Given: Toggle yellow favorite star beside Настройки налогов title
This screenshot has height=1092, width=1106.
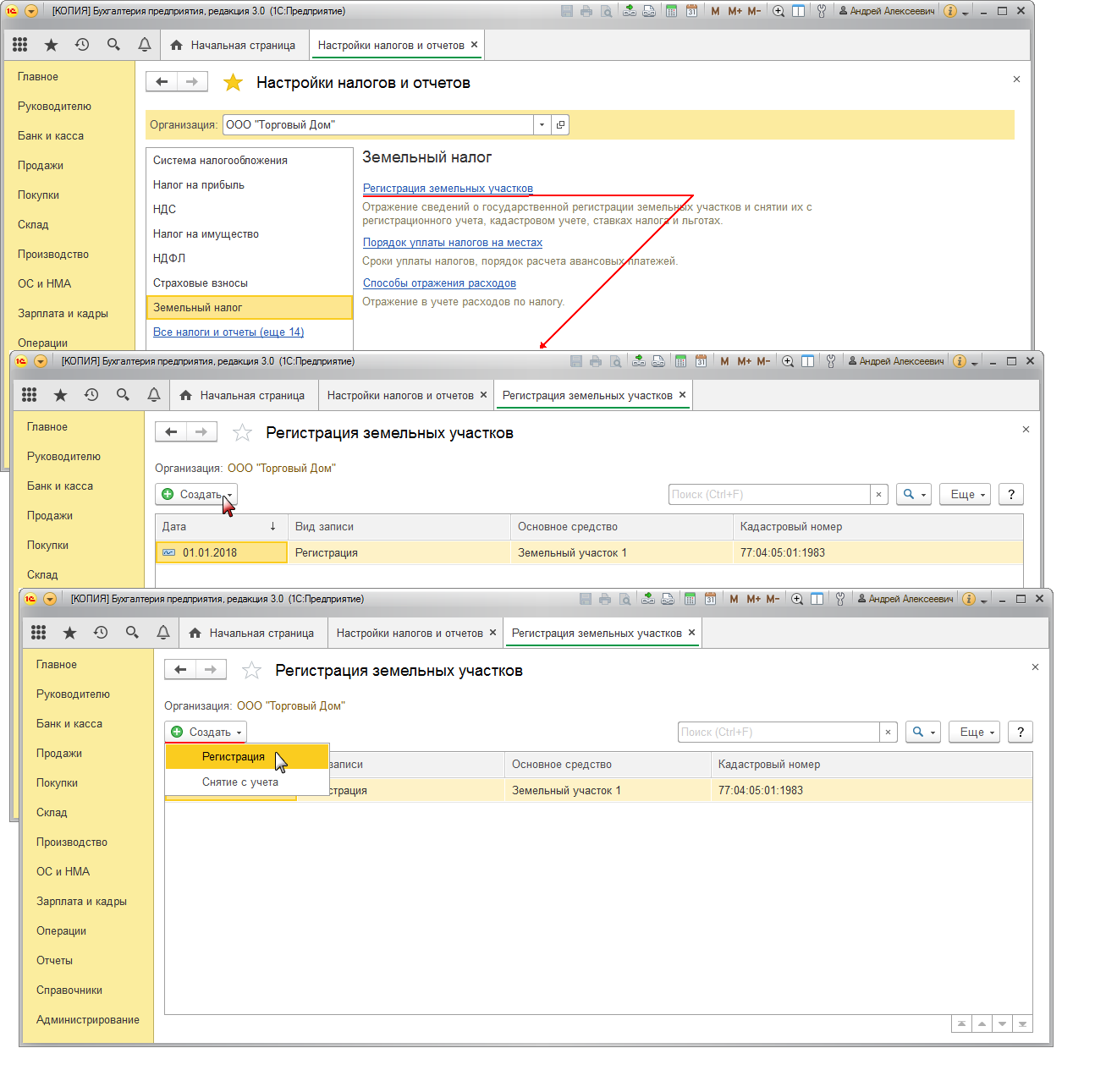Looking at the screenshot, I should pyautogui.click(x=233, y=82).
